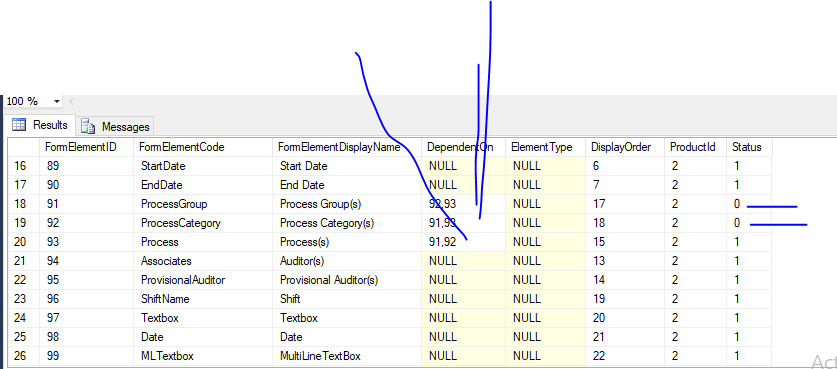
Task: Select the ElementType column header
Action: (546, 147)
